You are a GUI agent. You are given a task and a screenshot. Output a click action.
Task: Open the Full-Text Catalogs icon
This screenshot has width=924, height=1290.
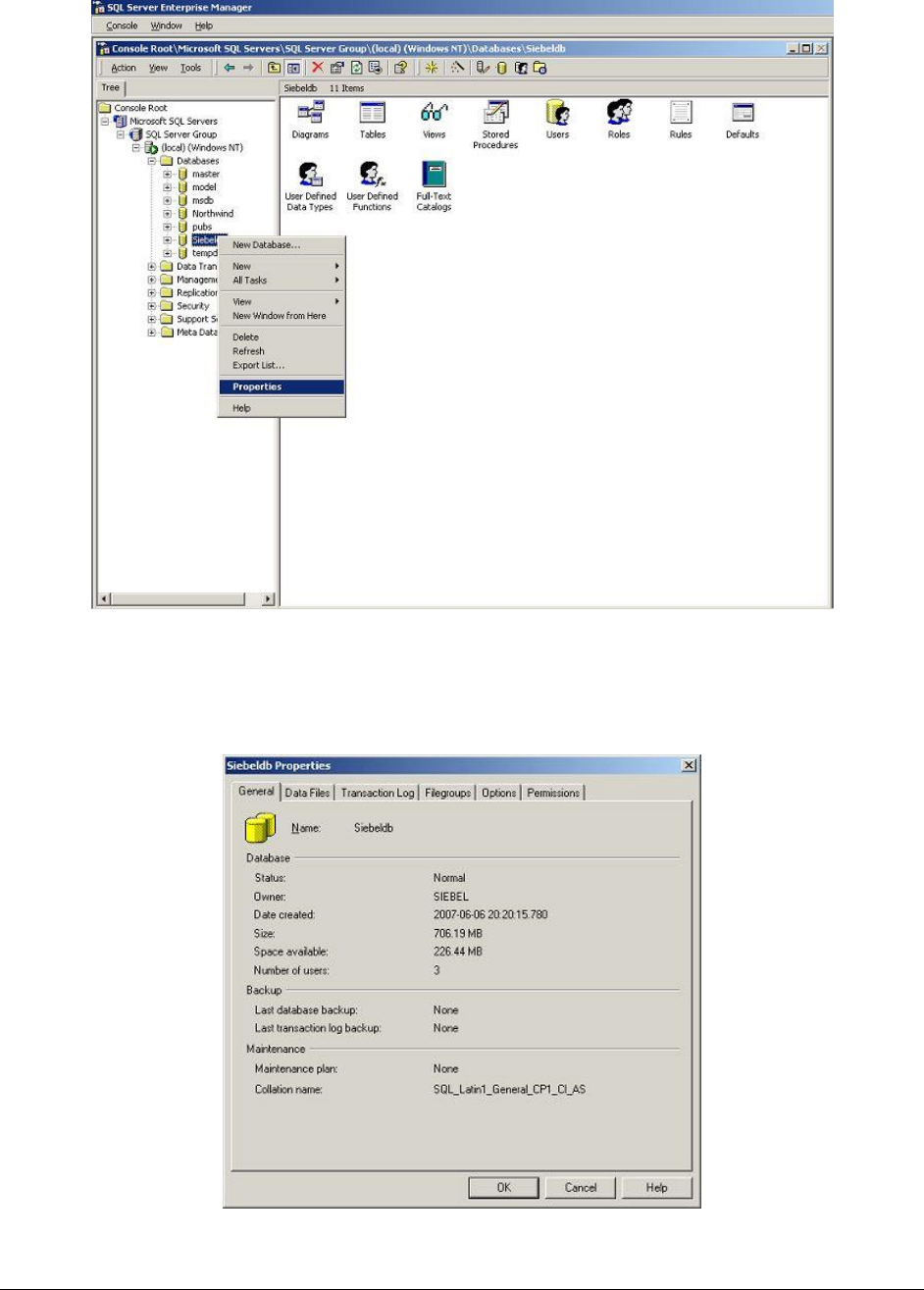pos(434,175)
